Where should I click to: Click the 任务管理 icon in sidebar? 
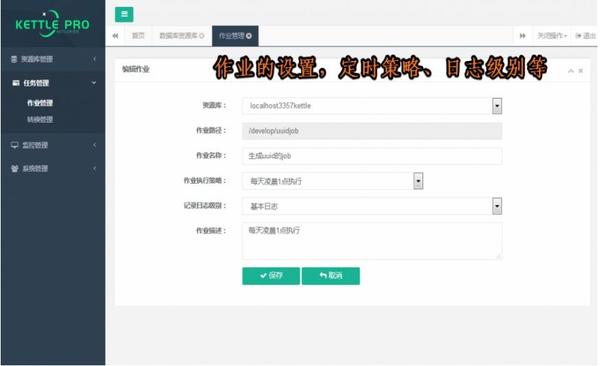[16, 83]
